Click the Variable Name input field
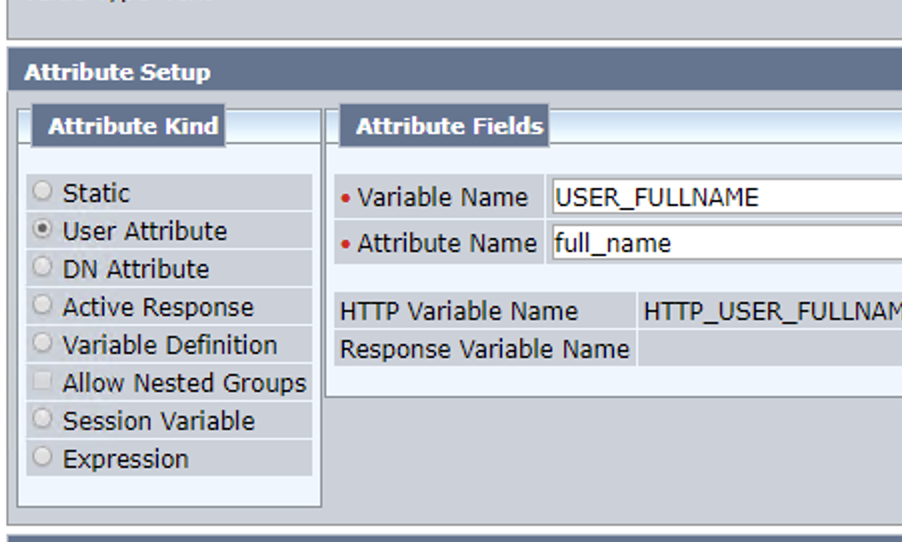 tap(727, 198)
